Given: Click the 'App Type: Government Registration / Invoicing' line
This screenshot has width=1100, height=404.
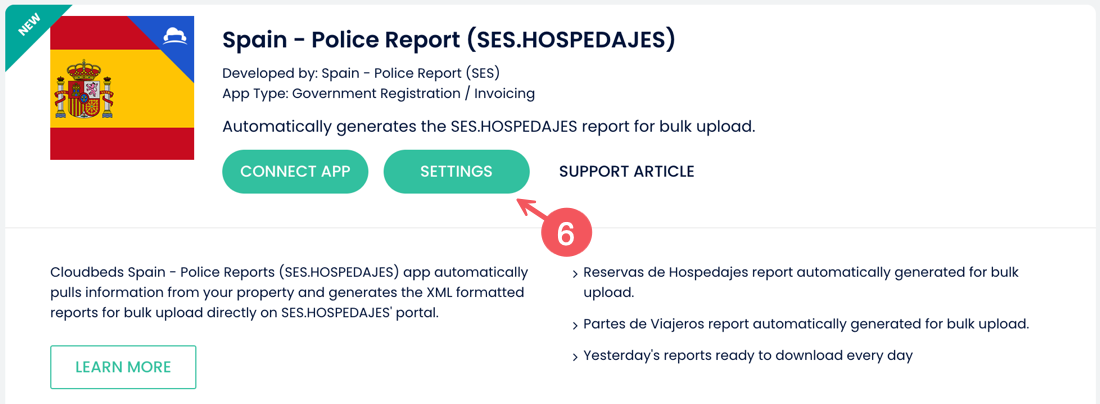Looking at the screenshot, I should pyautogui.click(x=379, y=93).
